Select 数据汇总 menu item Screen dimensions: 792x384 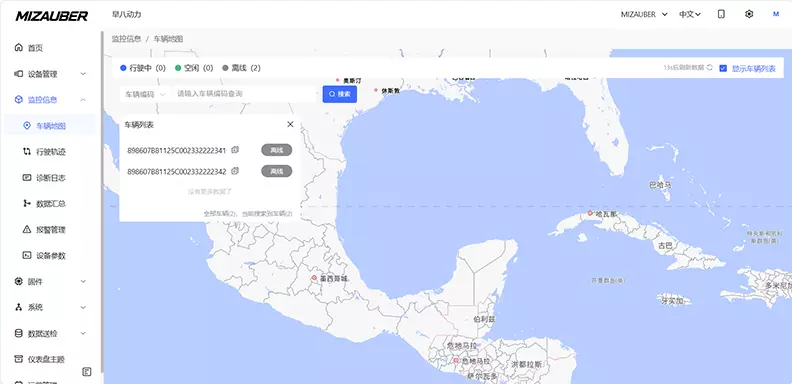51,204
